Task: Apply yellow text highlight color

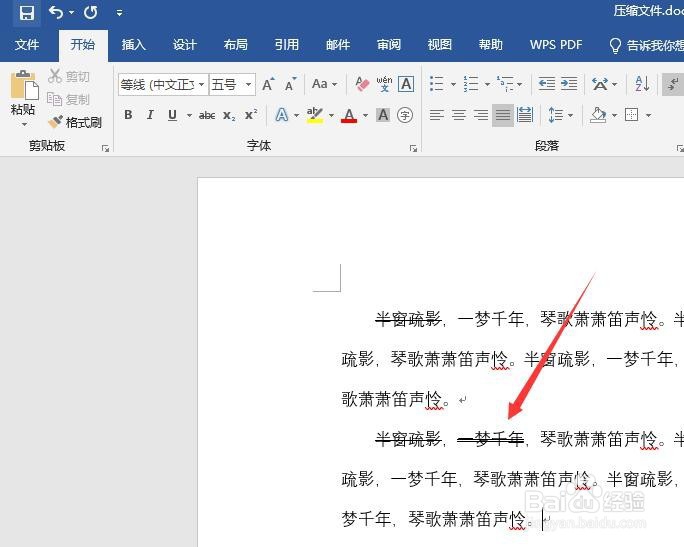Action: pos(315,115)
